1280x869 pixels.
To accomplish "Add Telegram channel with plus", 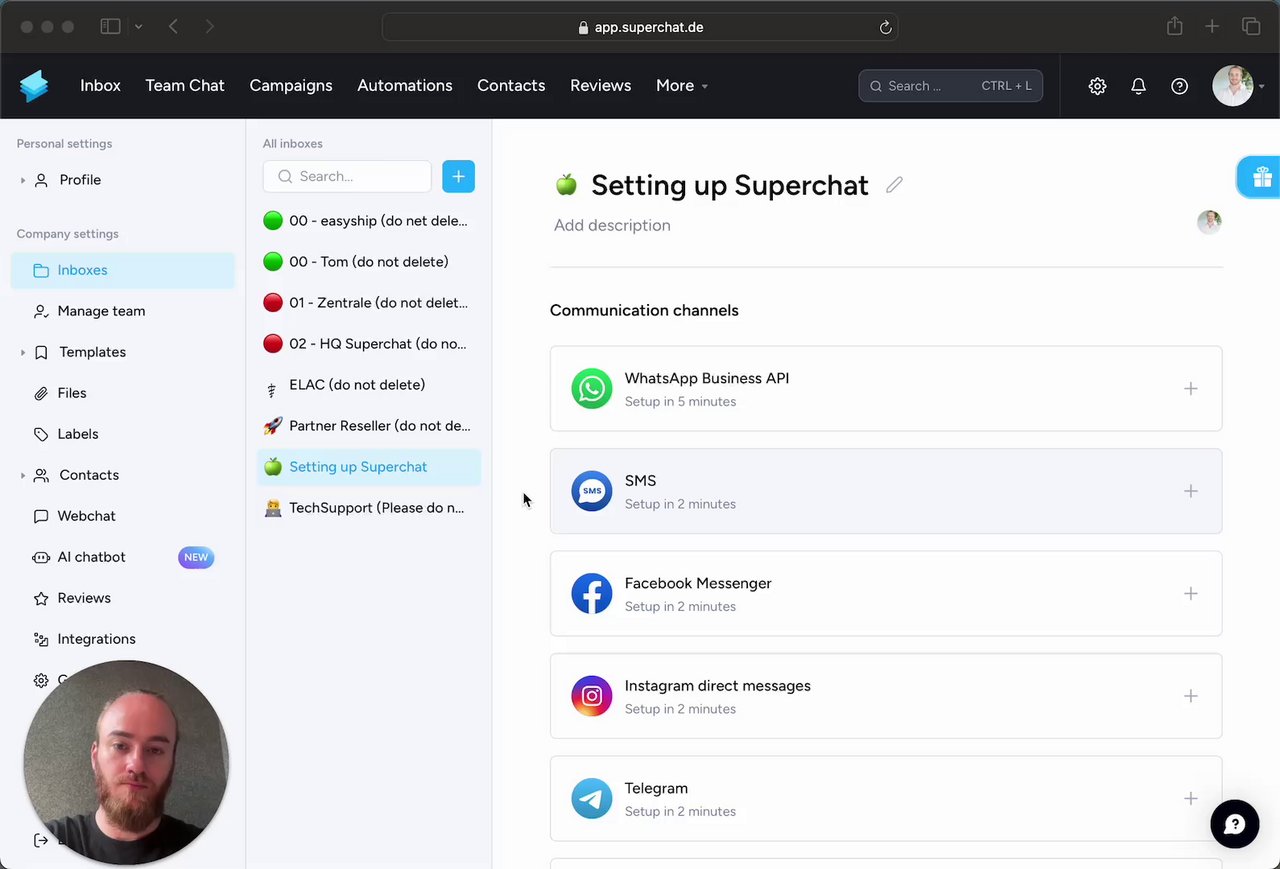I will pyautogui.click(x=1190, y=799).
